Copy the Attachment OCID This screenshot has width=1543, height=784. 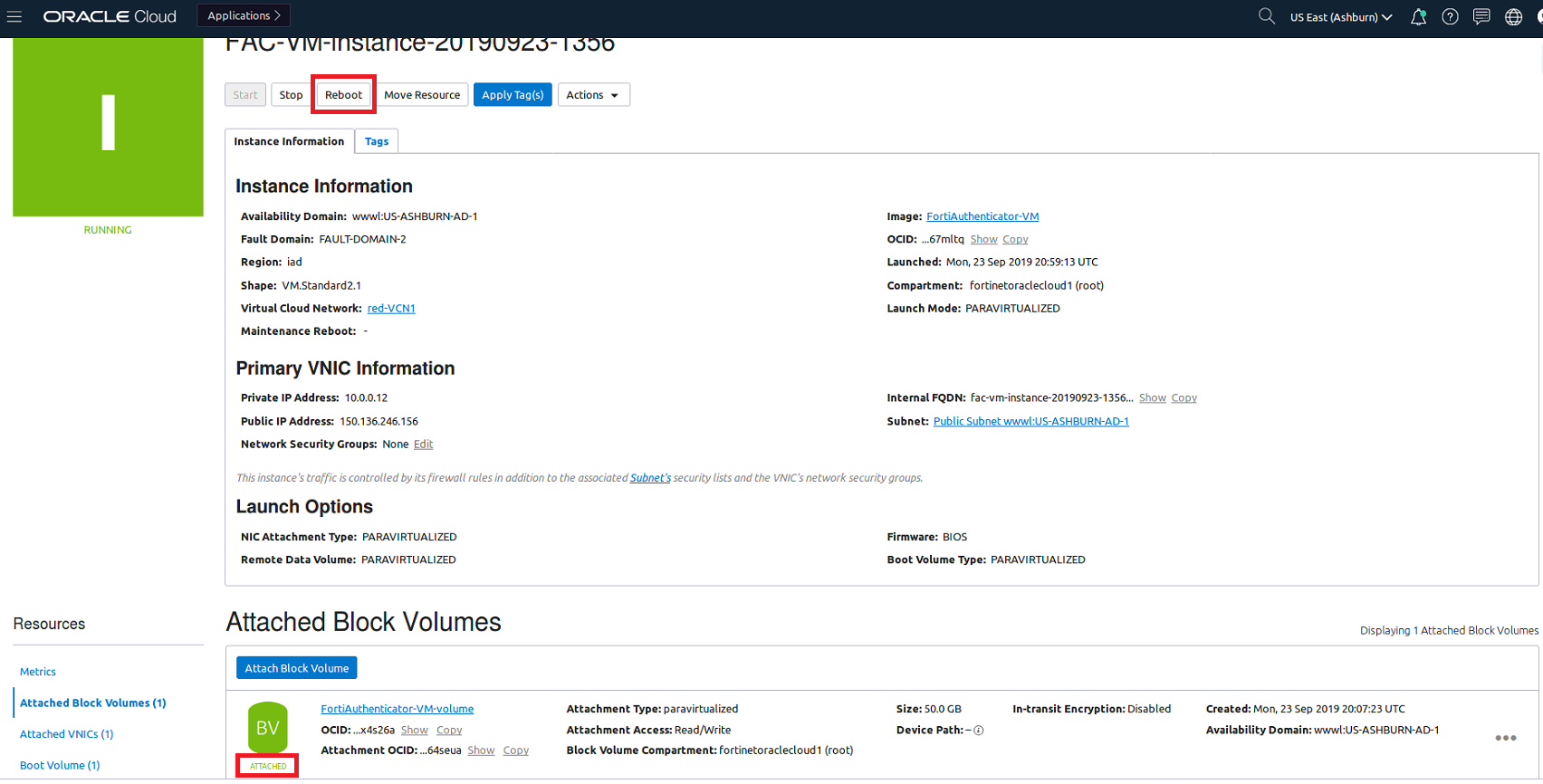click(516, 750)
